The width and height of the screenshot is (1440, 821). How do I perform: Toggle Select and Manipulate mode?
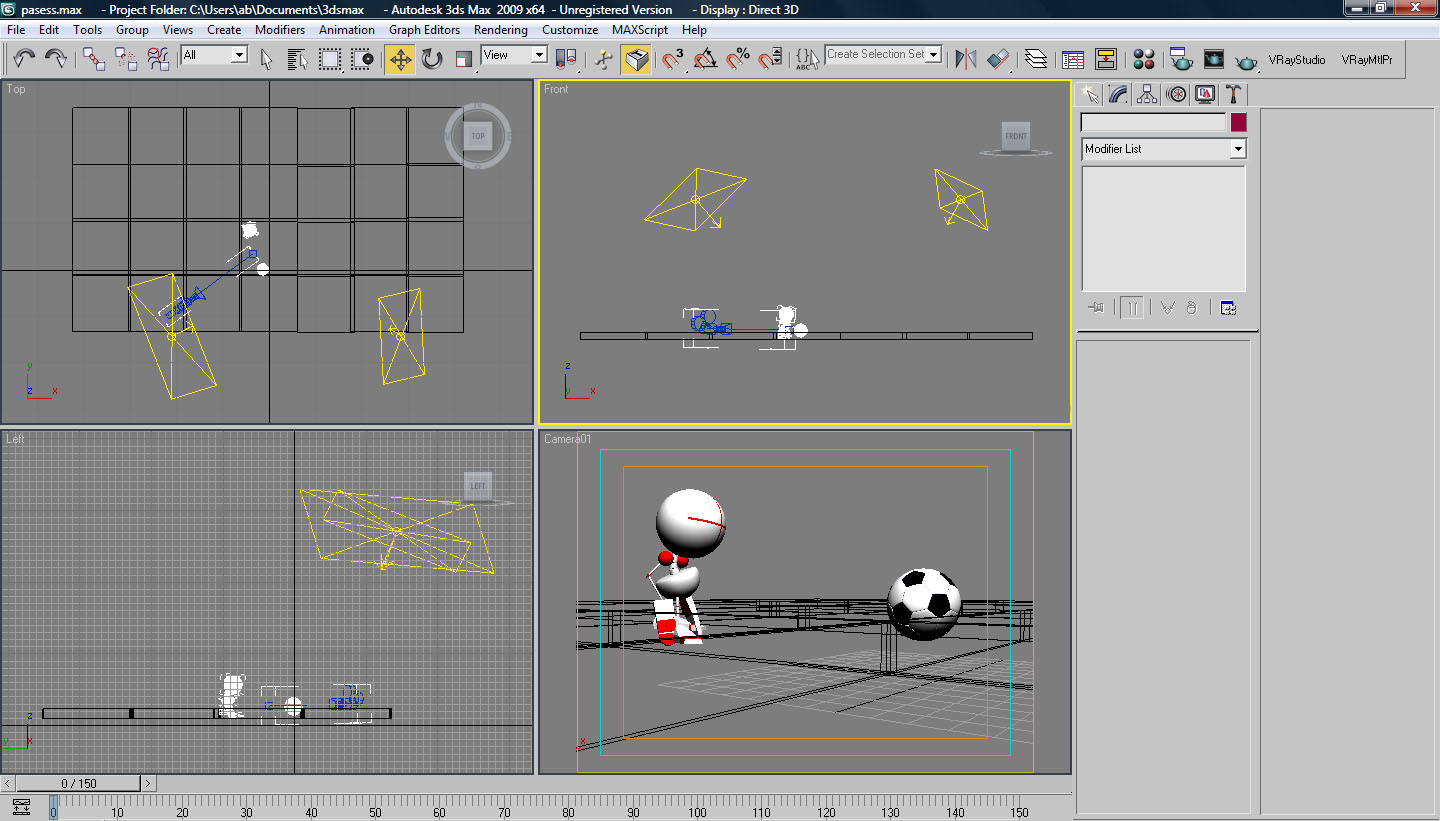[604, 59]
